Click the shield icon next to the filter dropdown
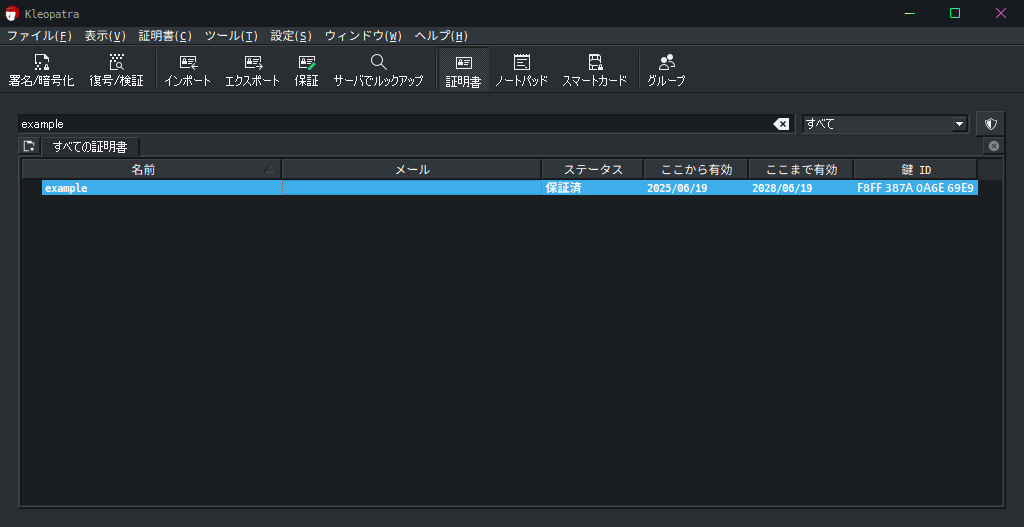This screenshot has width=1024, height=527. 991,123
